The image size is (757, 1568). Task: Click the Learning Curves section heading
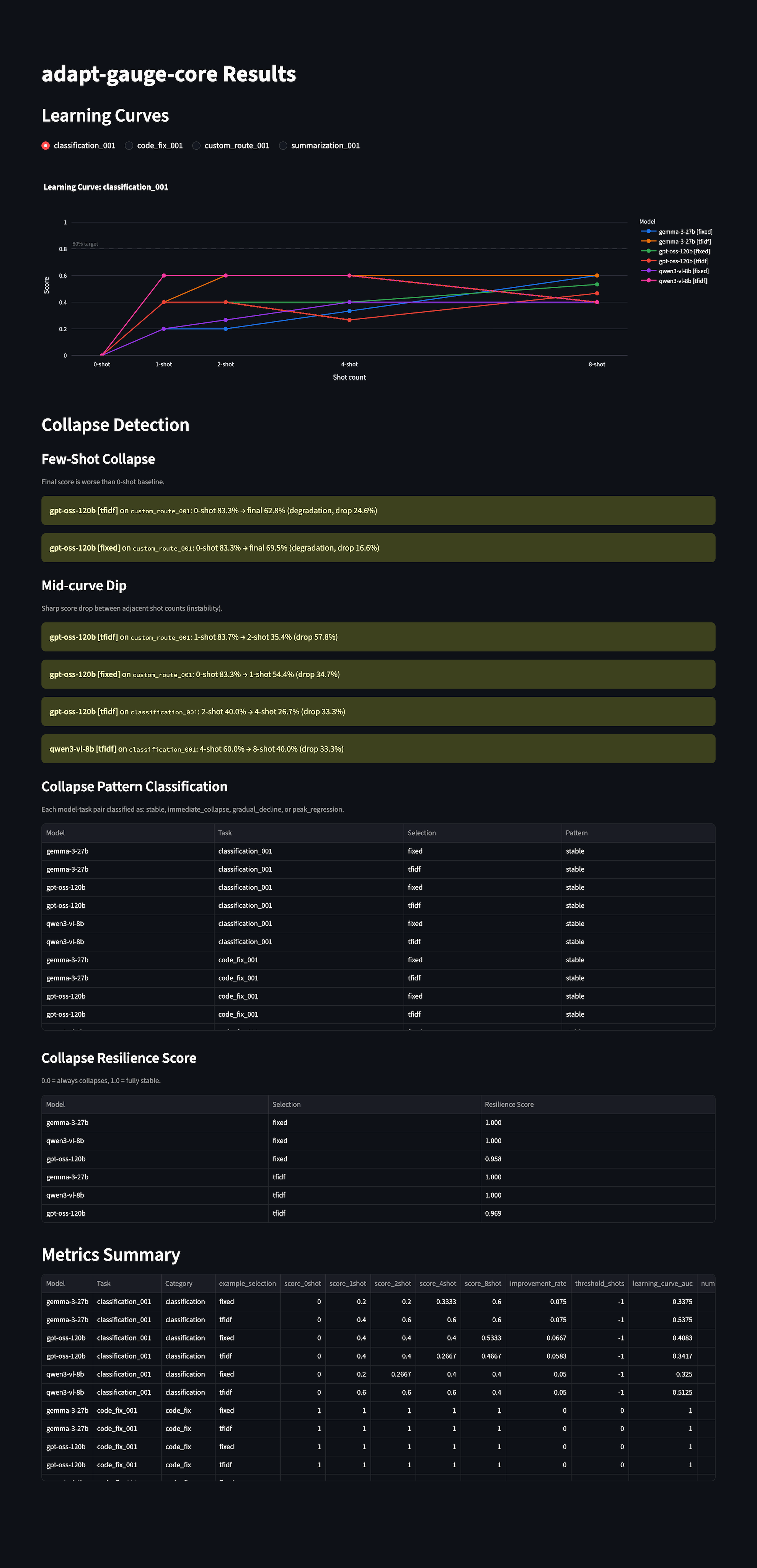tap(105, 115)
